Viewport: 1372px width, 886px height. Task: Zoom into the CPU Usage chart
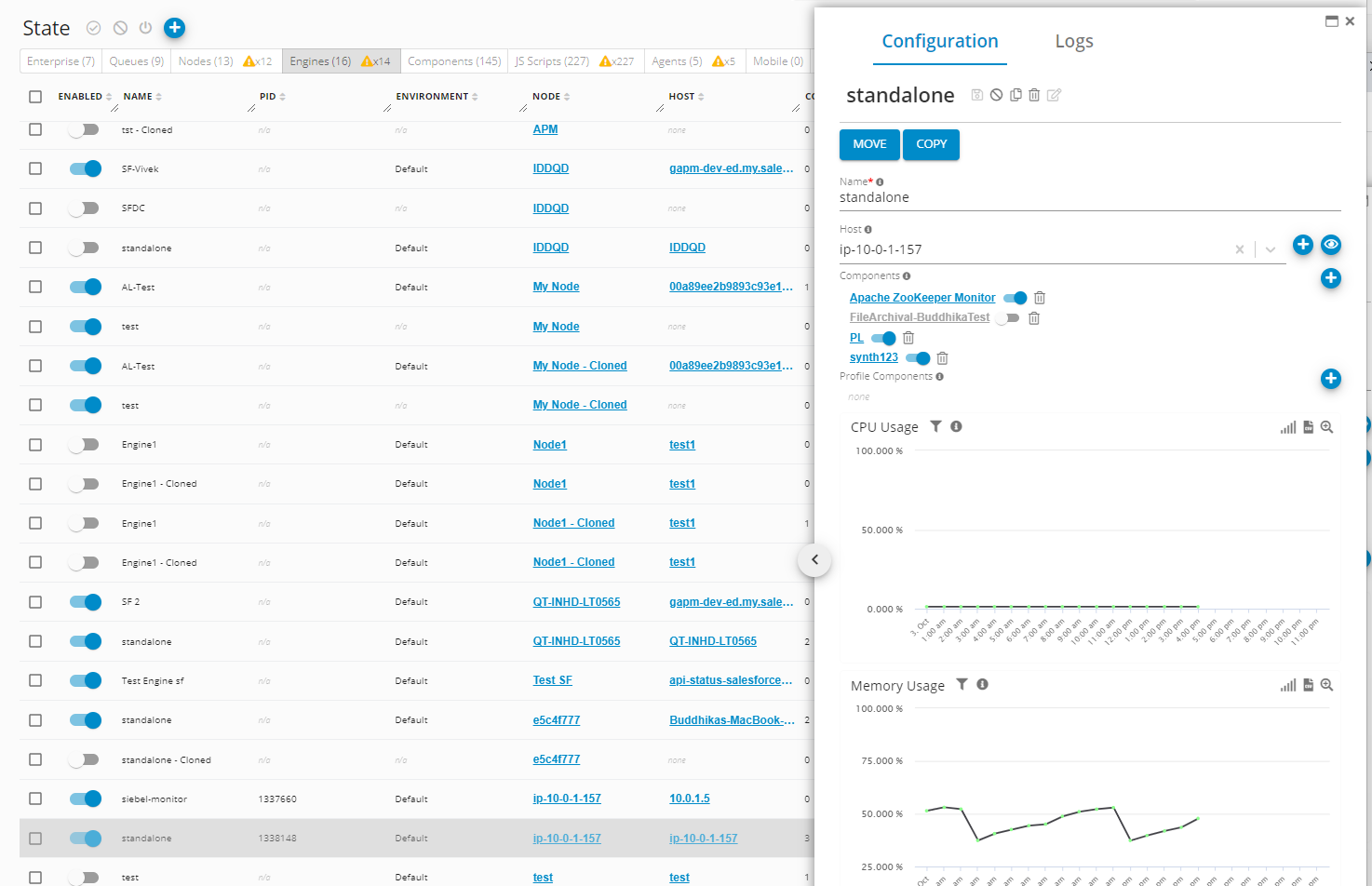click(1326, 427)
